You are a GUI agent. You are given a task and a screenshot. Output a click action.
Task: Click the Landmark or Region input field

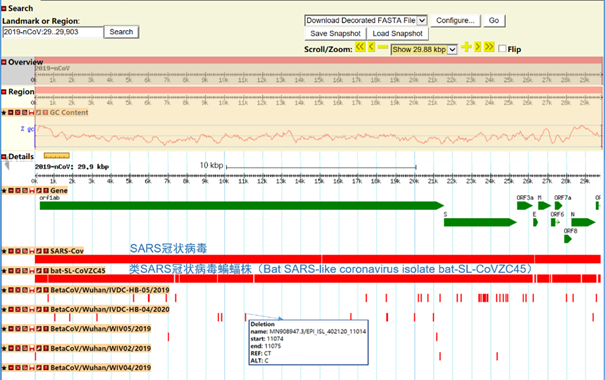click(x=53, y=32)
